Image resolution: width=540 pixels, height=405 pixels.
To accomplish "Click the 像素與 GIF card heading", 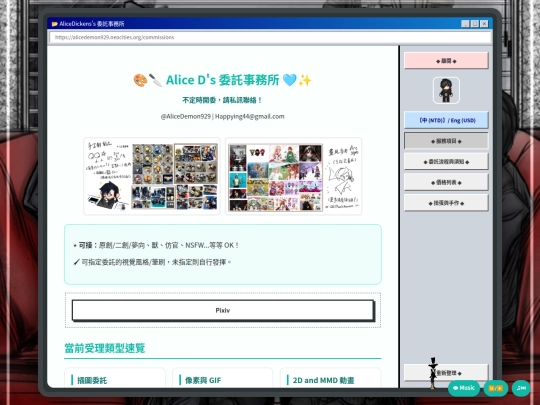I will 203,380.
